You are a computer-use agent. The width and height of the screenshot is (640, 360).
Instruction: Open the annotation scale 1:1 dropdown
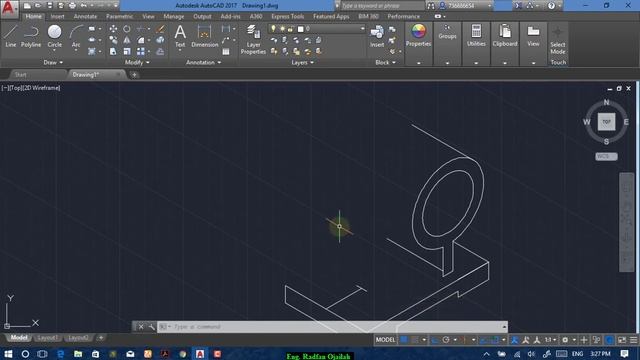[550, 340]
